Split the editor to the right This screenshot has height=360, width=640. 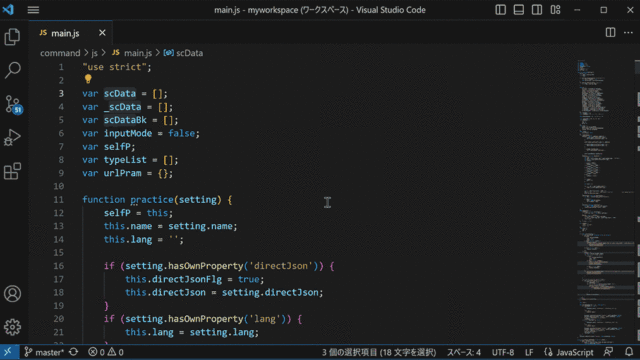point(610,33)
